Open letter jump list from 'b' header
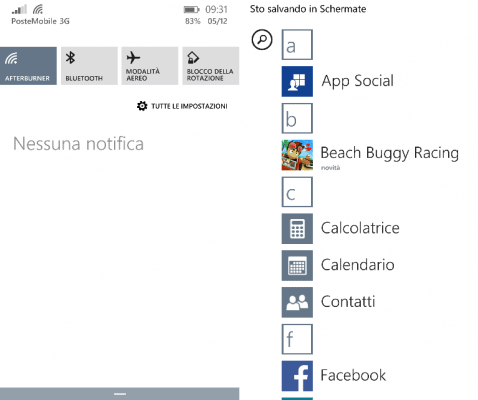The width and height of the screenshot is (478, 400). (x=297, y=118)
